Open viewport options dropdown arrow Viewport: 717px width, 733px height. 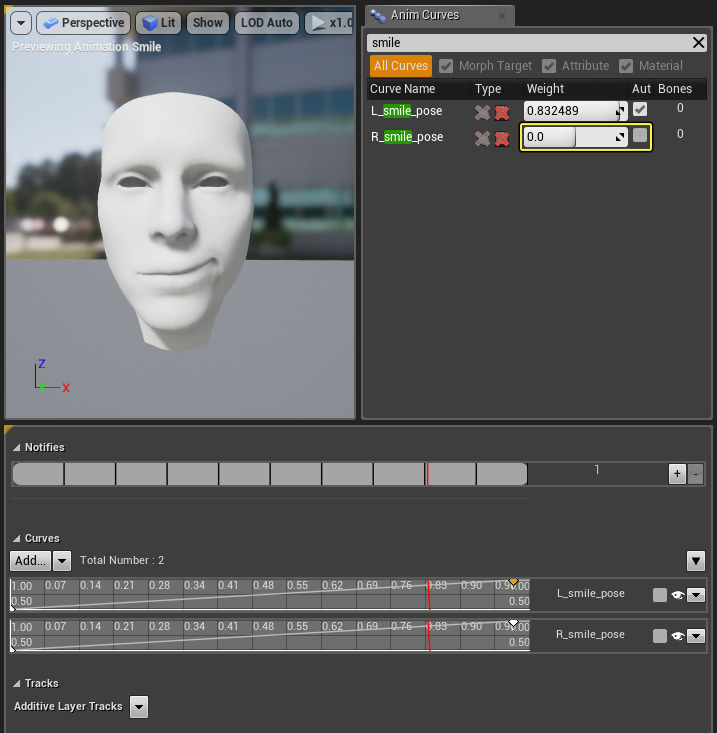click(20, 23)
